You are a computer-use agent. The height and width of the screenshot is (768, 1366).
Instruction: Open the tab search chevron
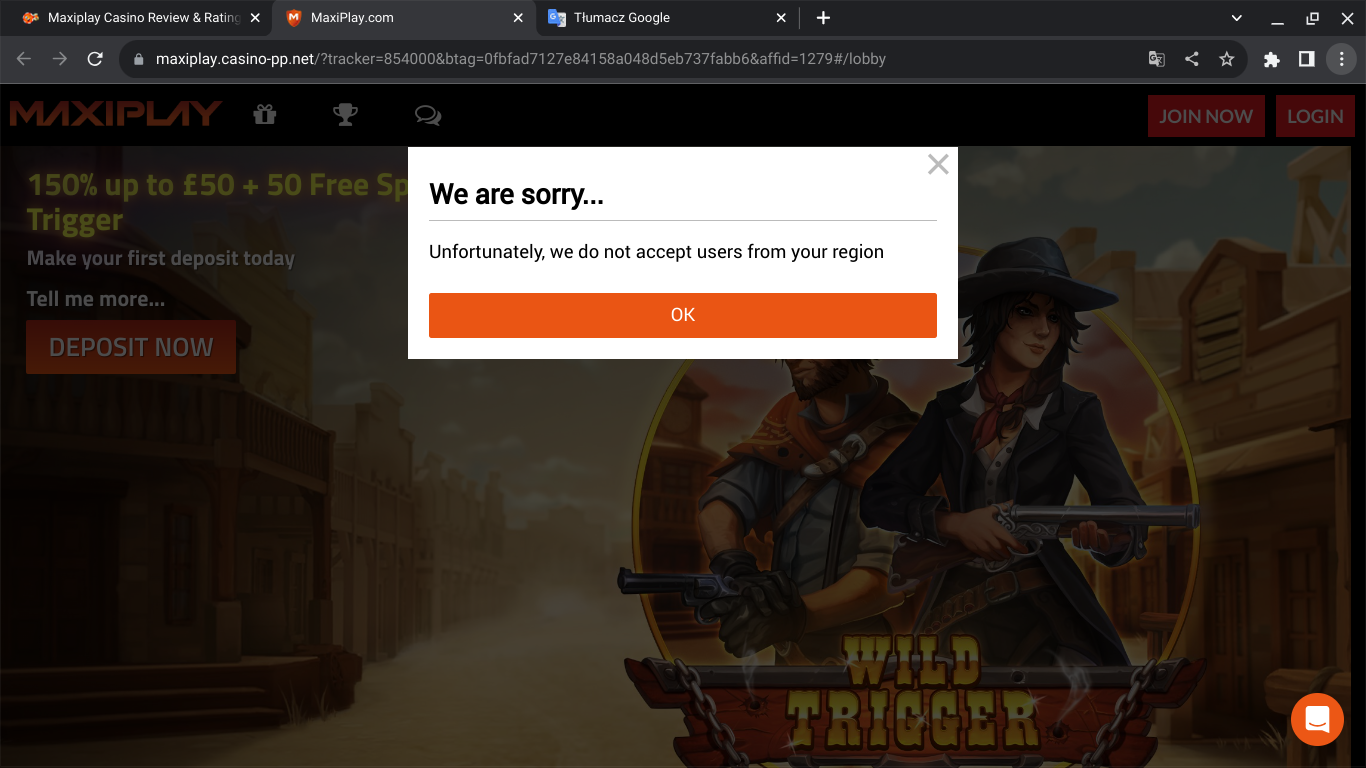point(1236,17)
